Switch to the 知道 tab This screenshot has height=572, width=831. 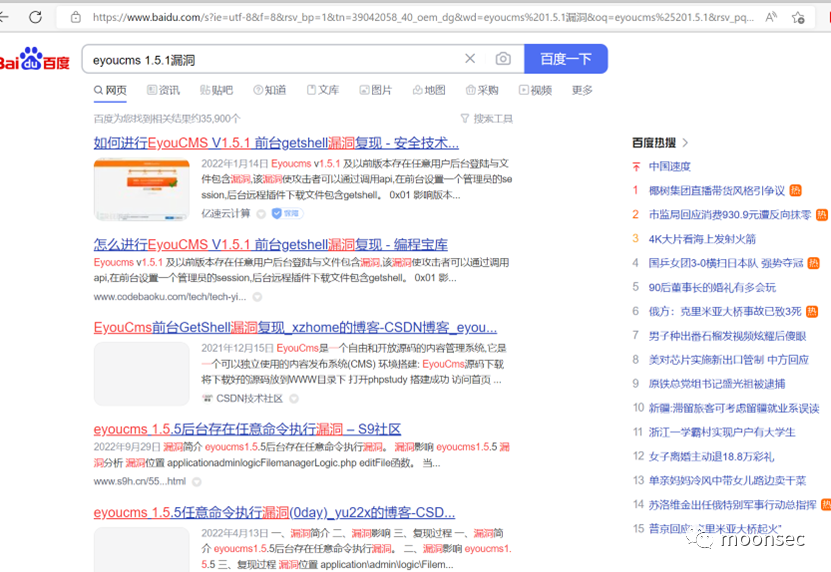coord(270,90)
